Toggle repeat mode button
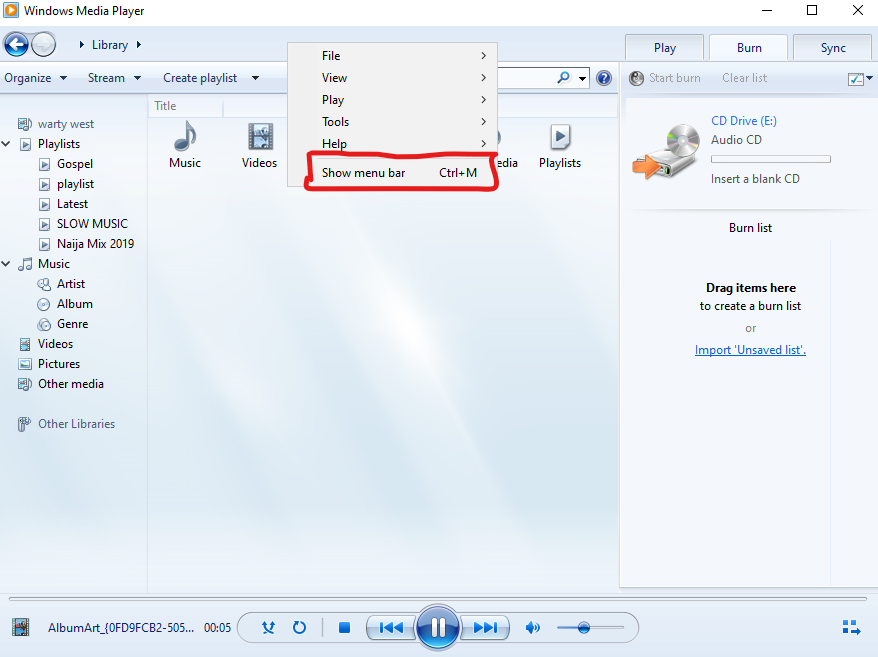Viewport: 878px width, 657px height. coord(300,627)
